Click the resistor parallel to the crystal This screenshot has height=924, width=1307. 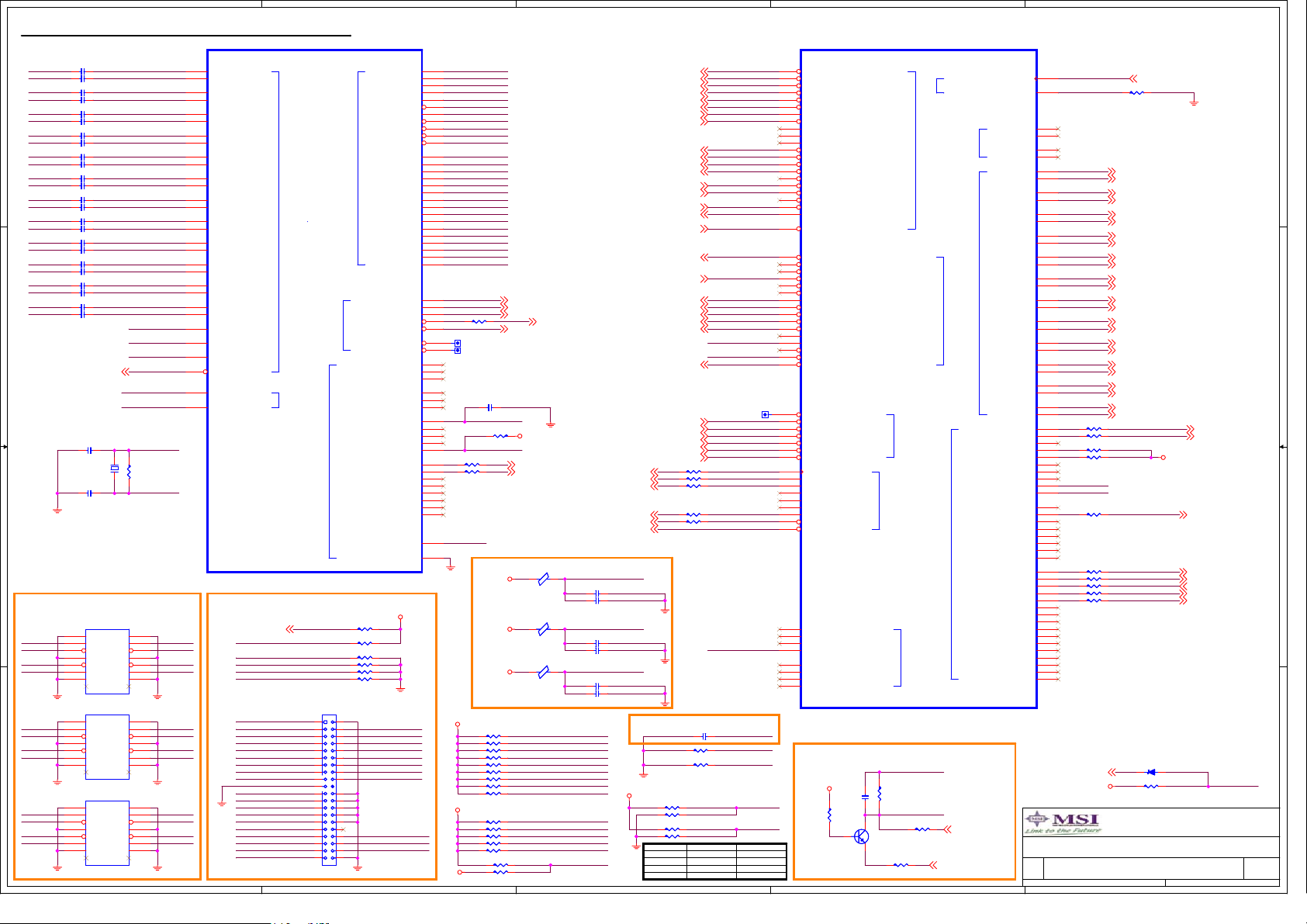[x=129, y=471]
